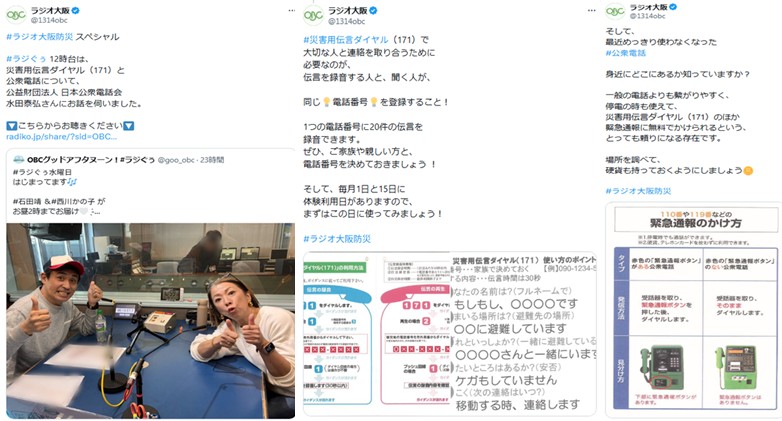Click the OBC avatar in the middle tweet
This screenshot has height=421, width=782.
coord(313,16)
